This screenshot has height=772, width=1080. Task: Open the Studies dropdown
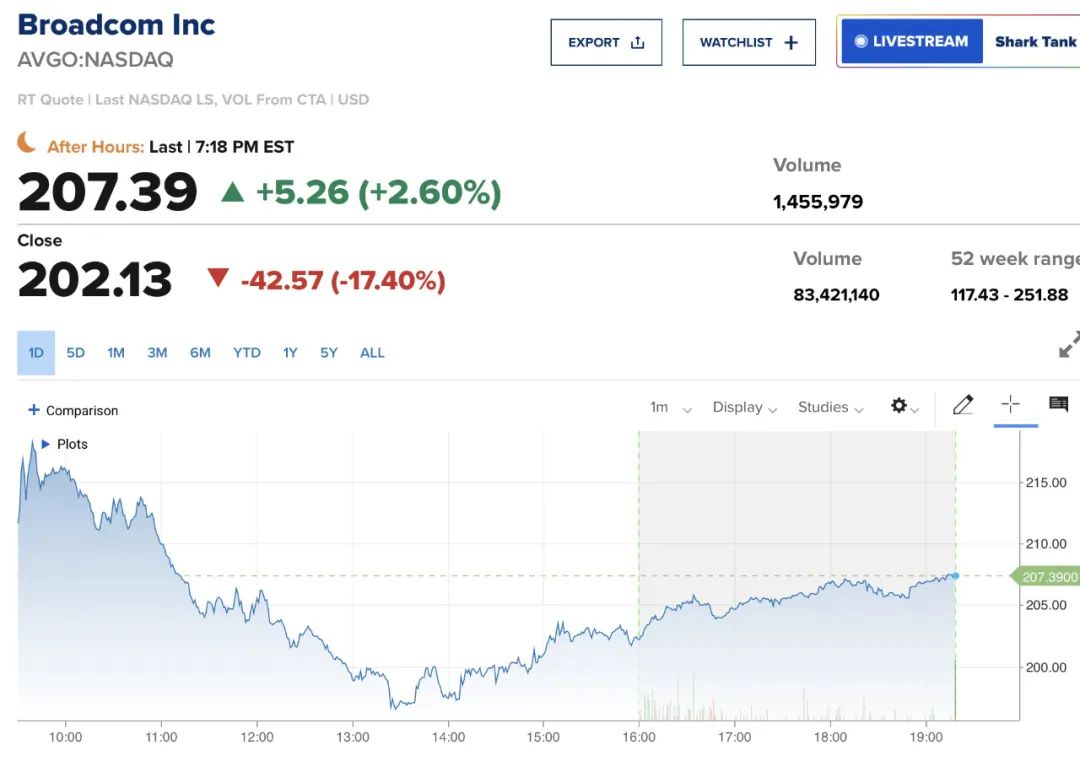click(830, 407)
